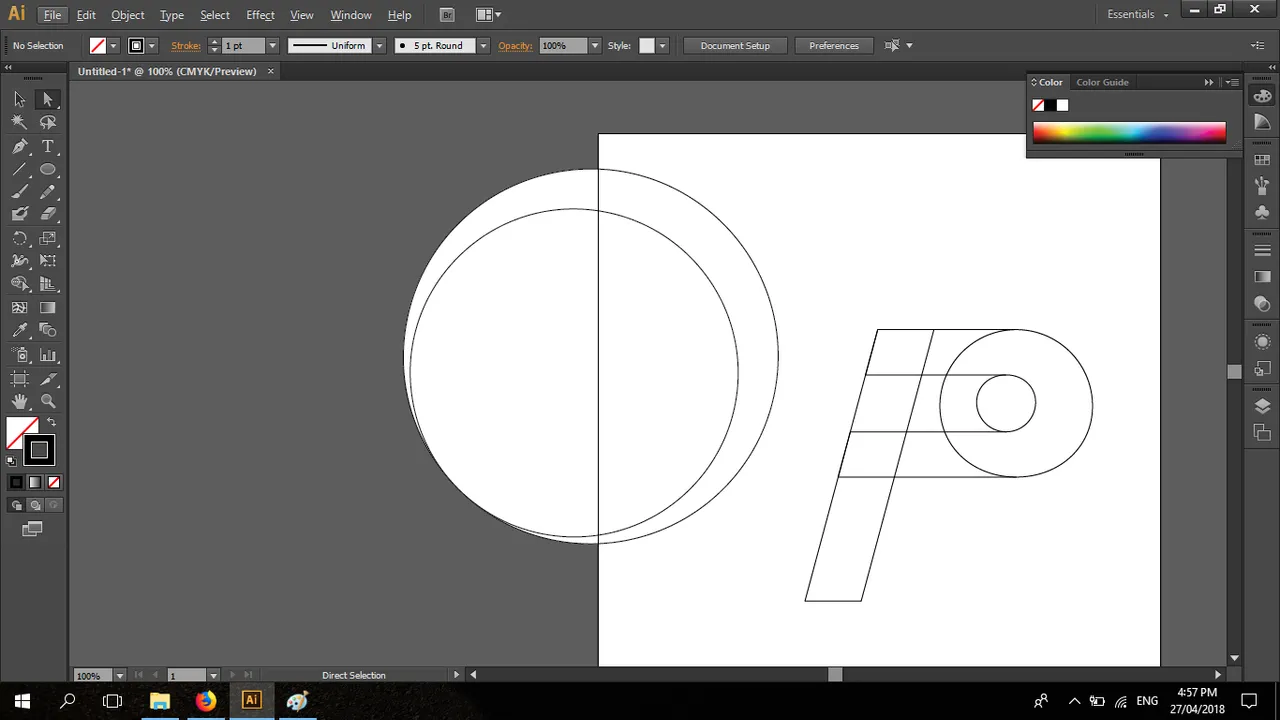Open the Essentials workspace switcher

[1138, 15]
